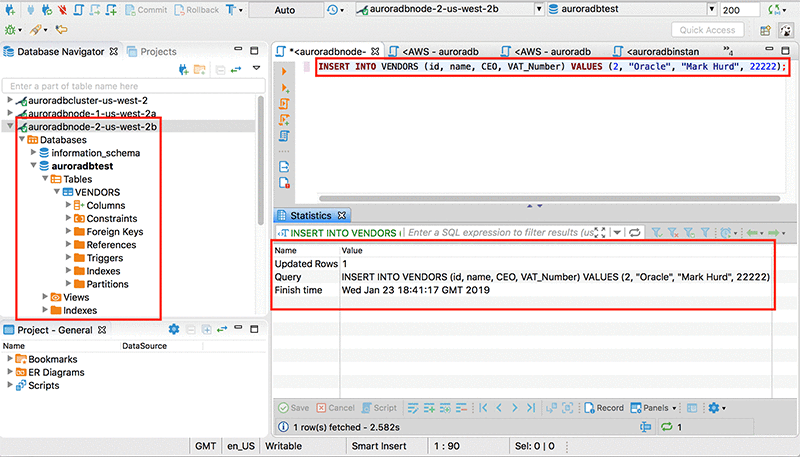Image resolution: width=800 pixels, height=457 pixels.
Task: Open the navigator View Menu triangle
Action: (257, 68)
